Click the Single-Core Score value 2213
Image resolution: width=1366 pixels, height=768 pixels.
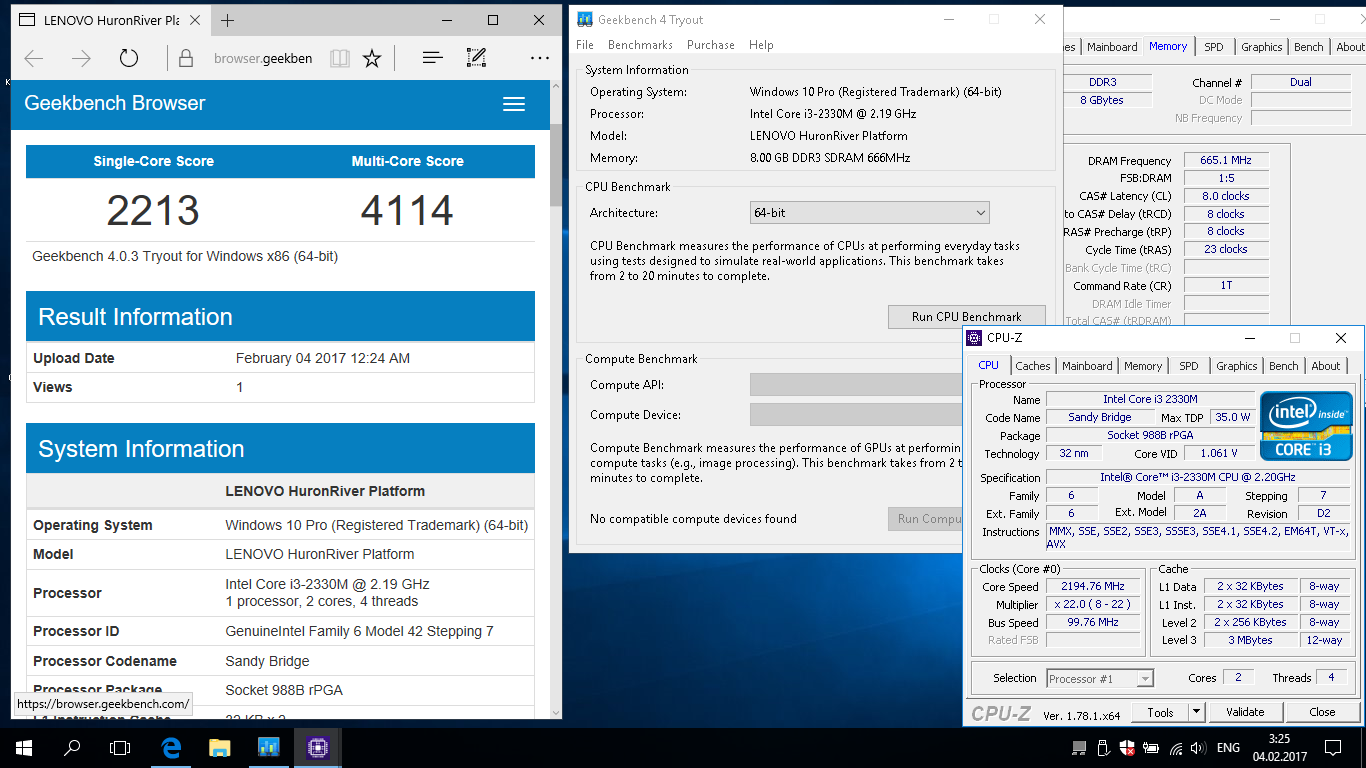(153, 210)
